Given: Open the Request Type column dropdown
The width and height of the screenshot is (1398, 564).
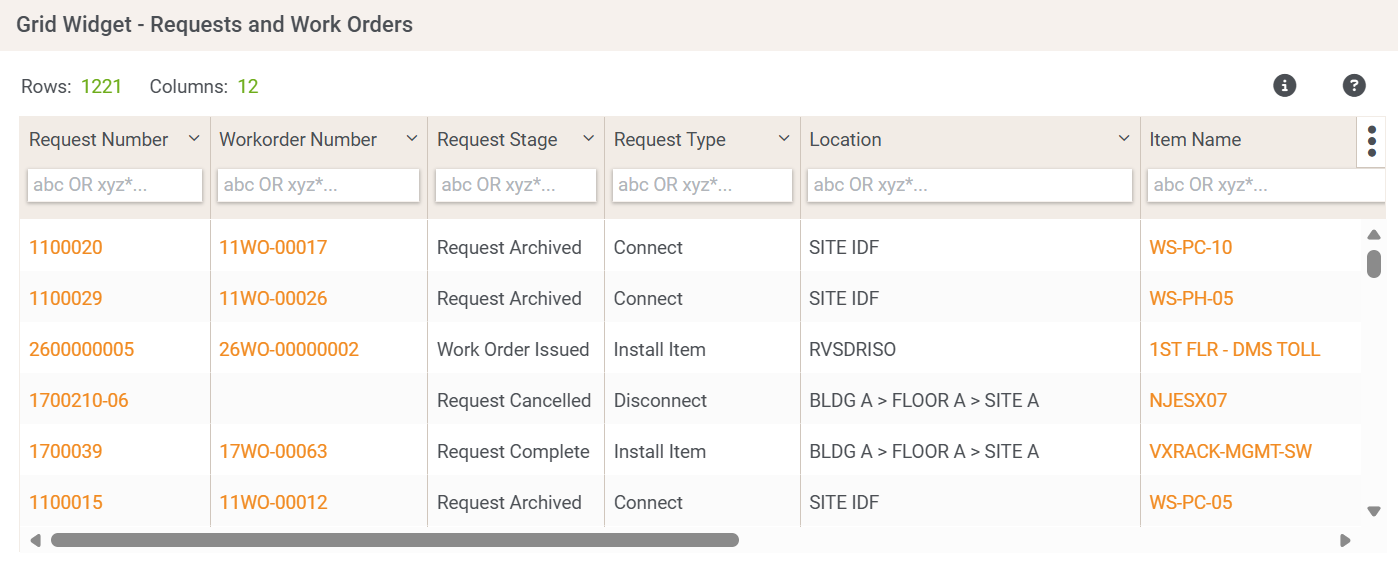Looking at the screenshot, I should point(784,139).
